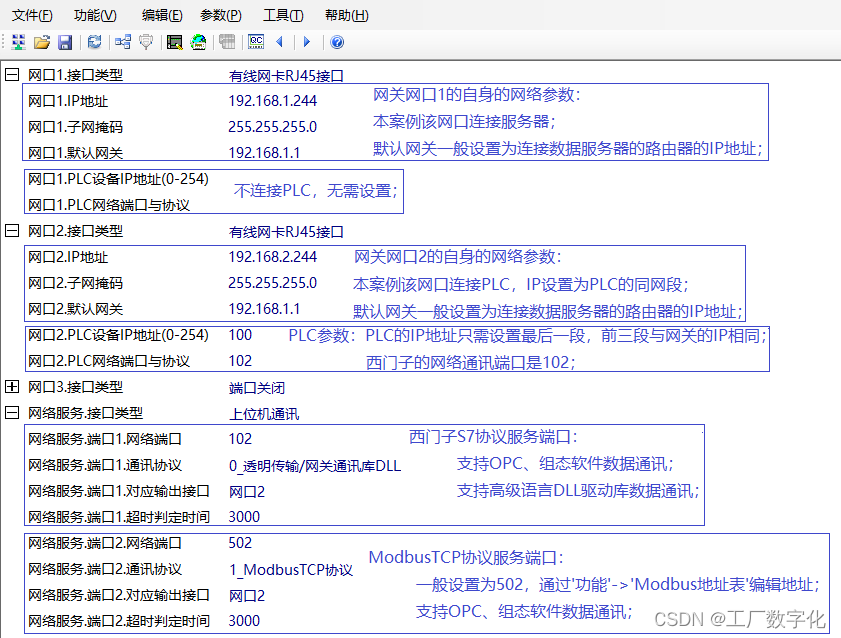
Task: Open a project file using the folder icon
Action: tap(42, 42)
